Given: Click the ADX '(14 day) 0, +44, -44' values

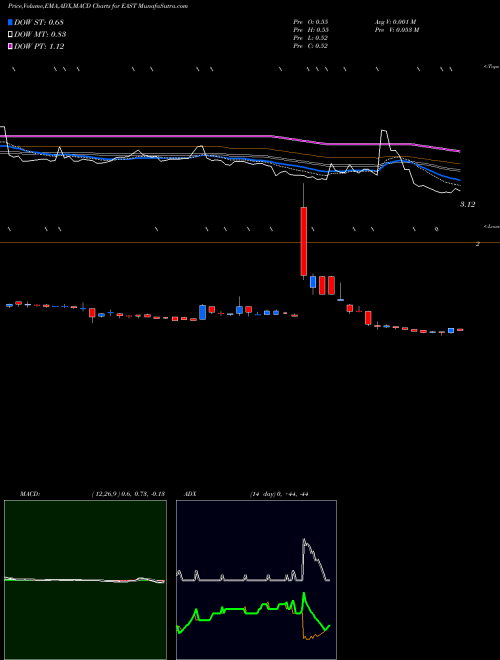Looking at the screenshot, I should [279, 494].
